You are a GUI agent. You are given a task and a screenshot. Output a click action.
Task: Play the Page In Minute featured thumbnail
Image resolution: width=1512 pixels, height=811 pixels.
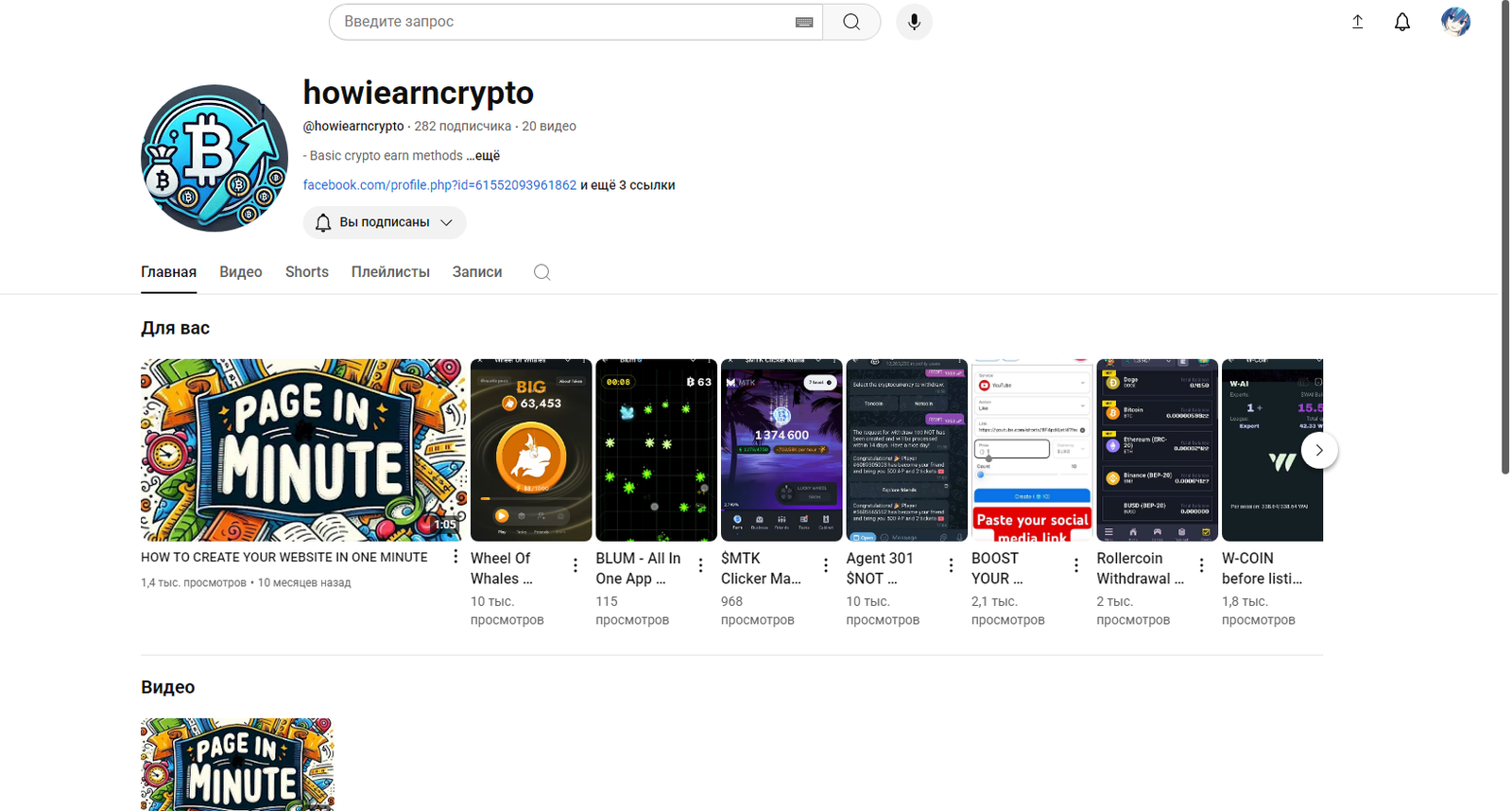tap(303, 450)
